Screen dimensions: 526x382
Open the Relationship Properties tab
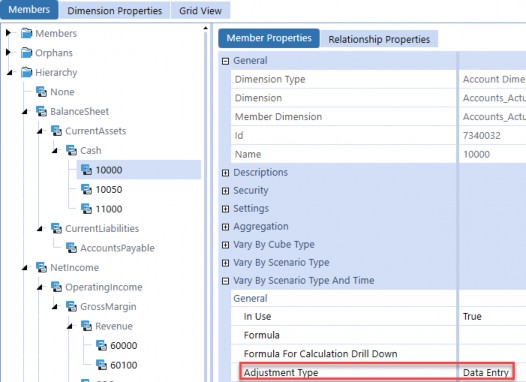tap(379, 39)
